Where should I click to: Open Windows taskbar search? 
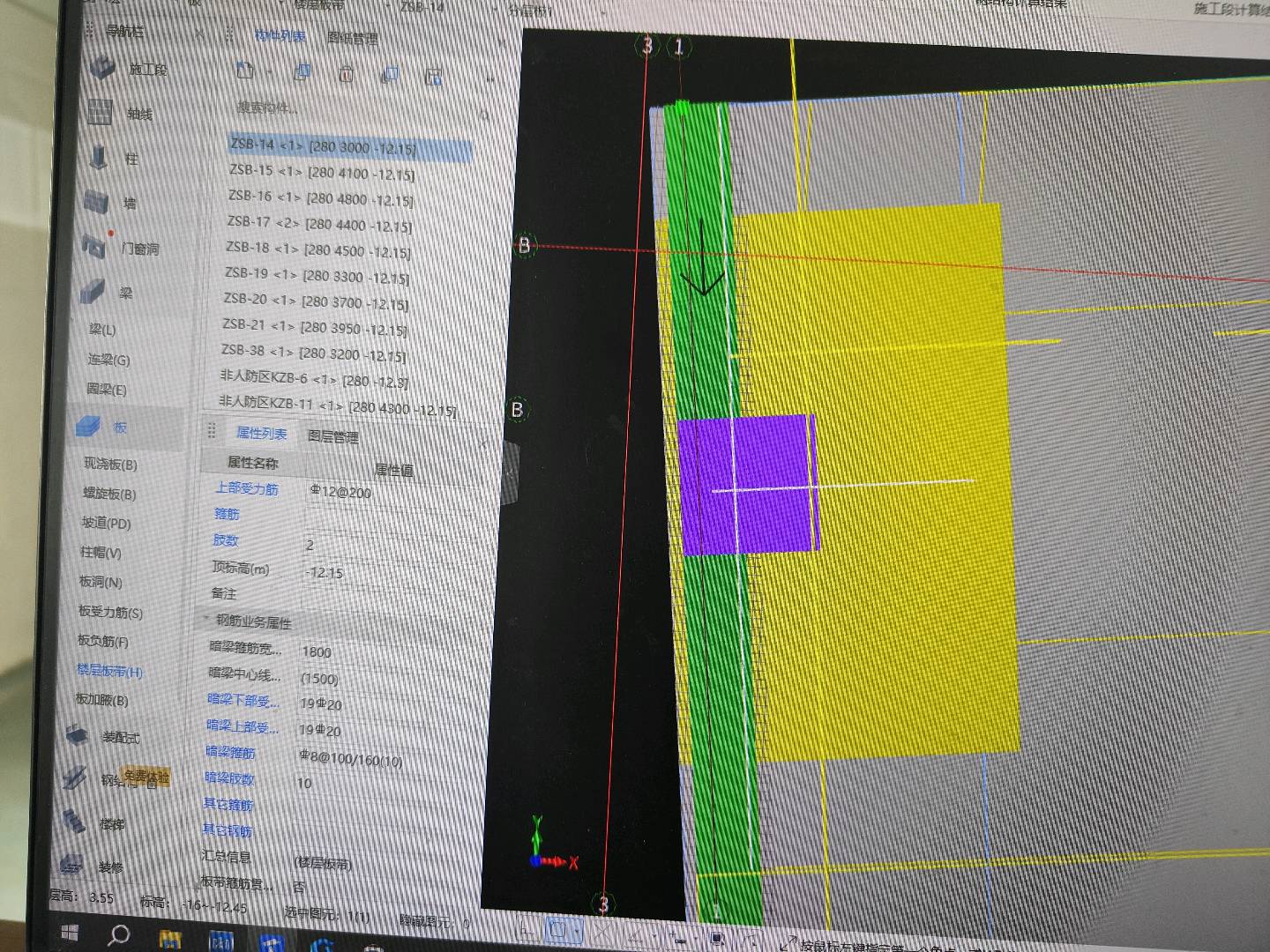(117, 934)
